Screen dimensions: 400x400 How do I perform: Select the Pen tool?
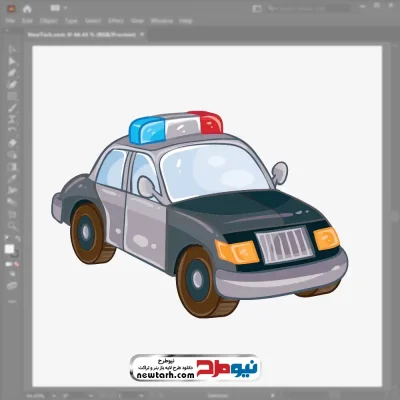click(x=12, y=73)
